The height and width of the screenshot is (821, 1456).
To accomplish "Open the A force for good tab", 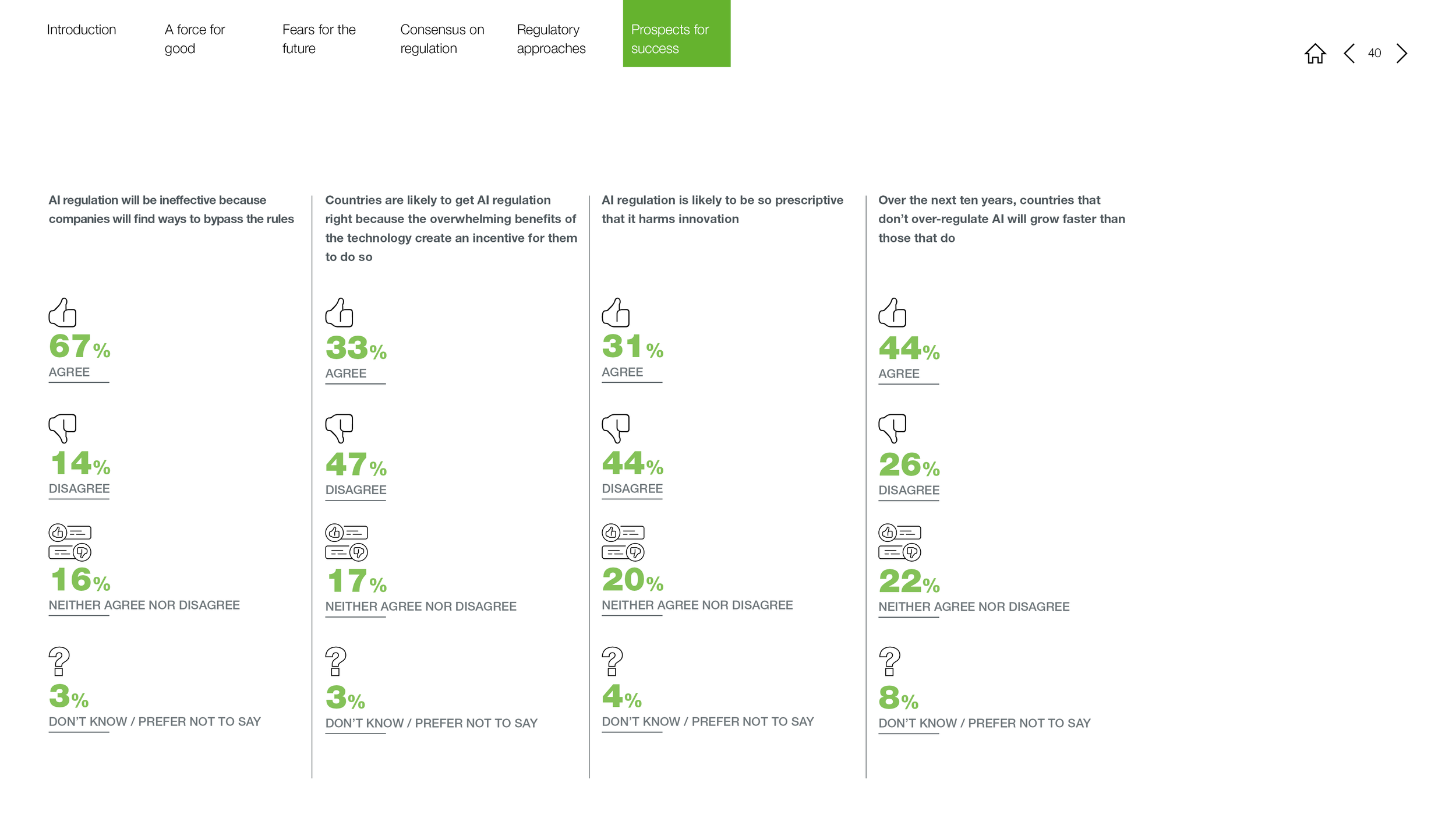I will click(x=195, y=39).
